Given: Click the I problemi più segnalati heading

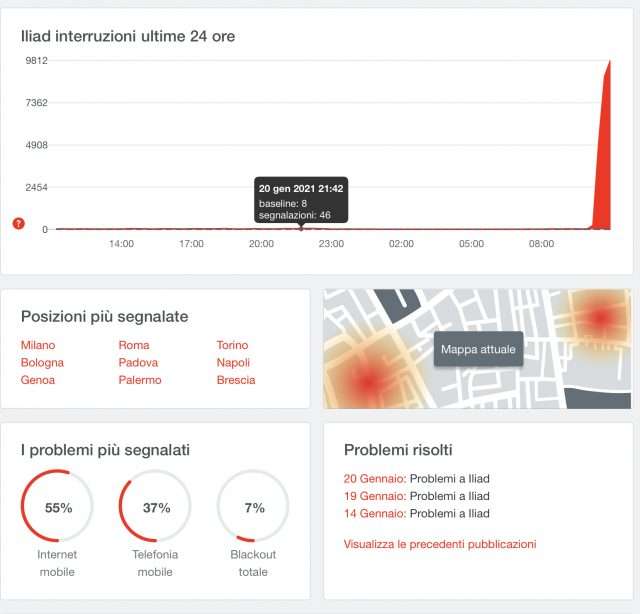Looking at the screenshot, I should (105, 450).
